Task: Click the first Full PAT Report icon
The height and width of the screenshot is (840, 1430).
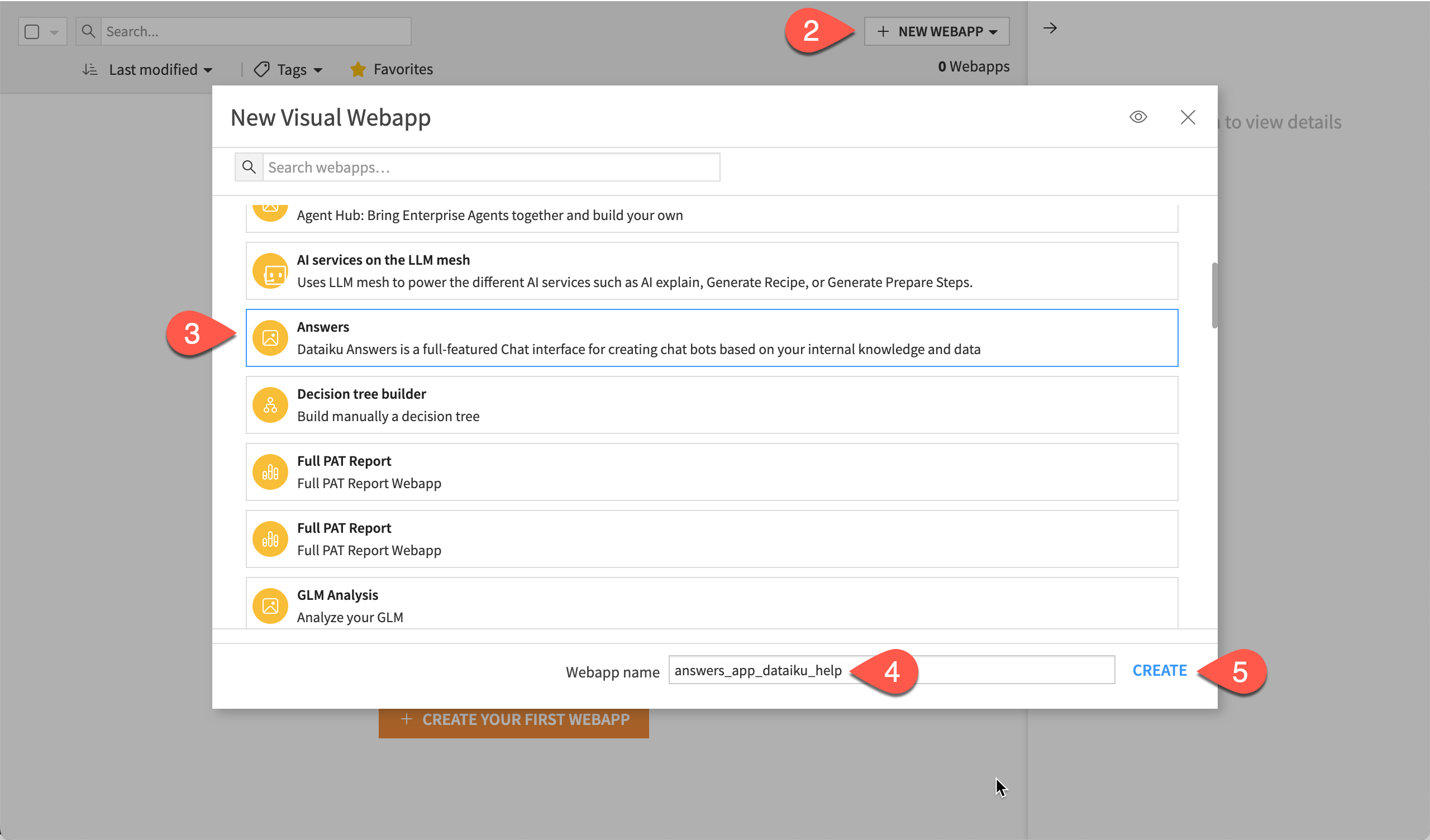Action: pos(271,471)
